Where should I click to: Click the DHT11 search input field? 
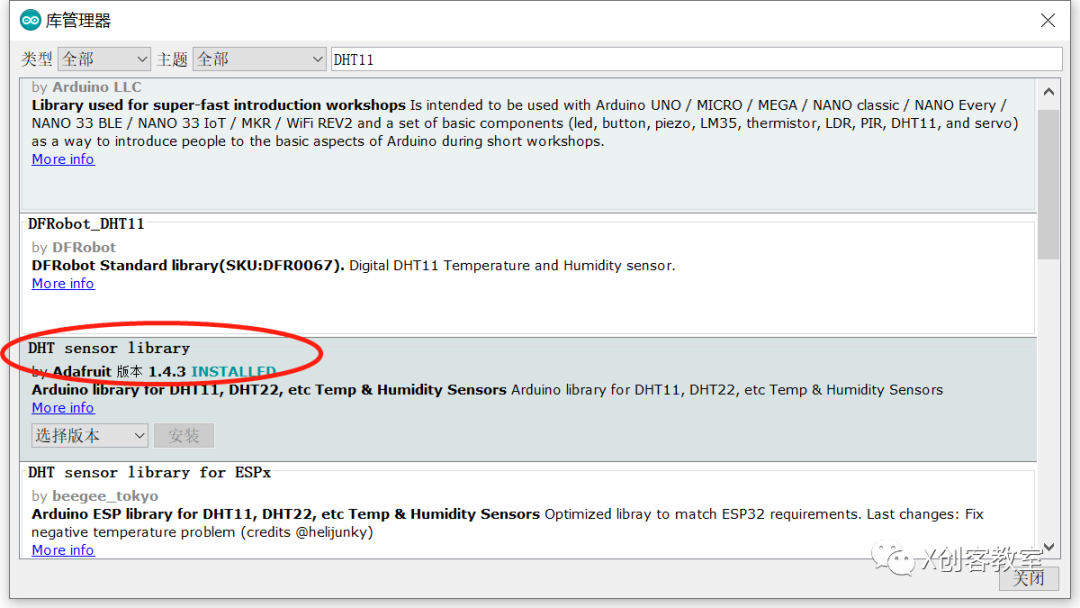(696, 59)
